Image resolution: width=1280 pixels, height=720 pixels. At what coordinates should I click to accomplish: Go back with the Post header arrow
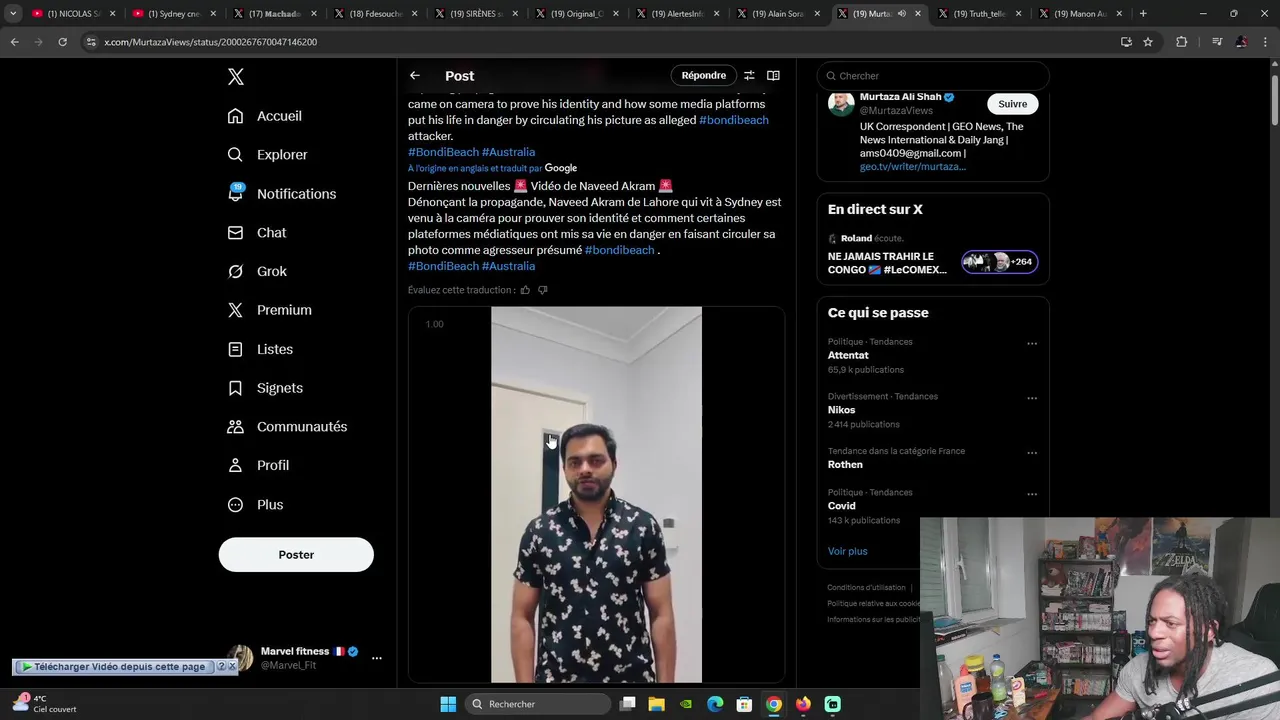pyautogui.click(x=415, y=76)
